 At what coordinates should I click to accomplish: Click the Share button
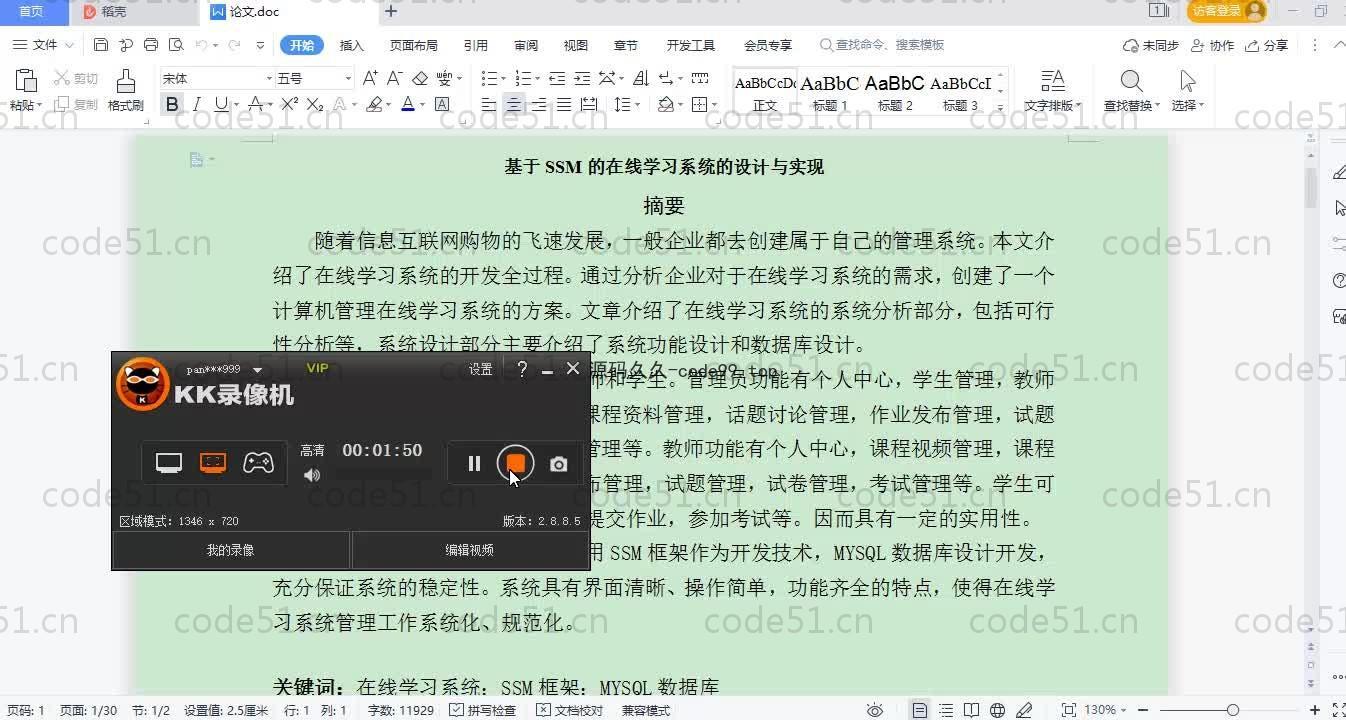(x=1267, y=45)
